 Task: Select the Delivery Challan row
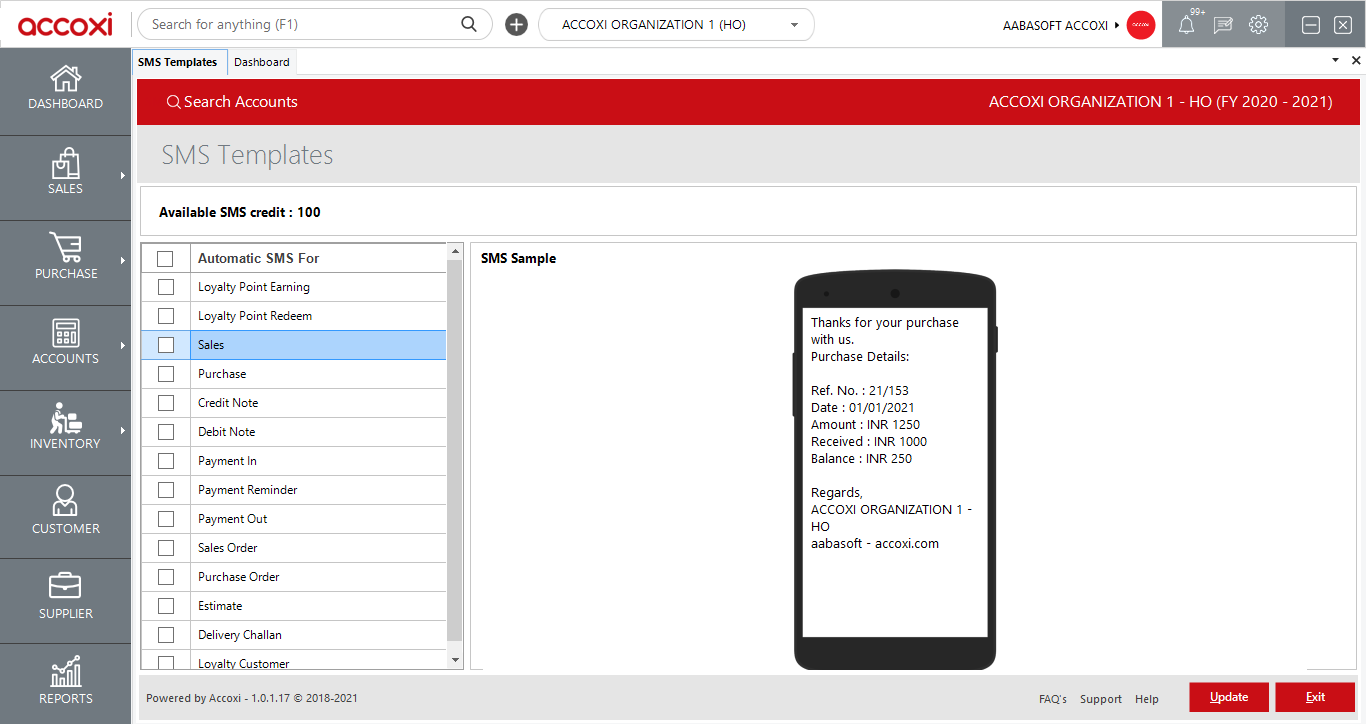click(x=294, y=635)
